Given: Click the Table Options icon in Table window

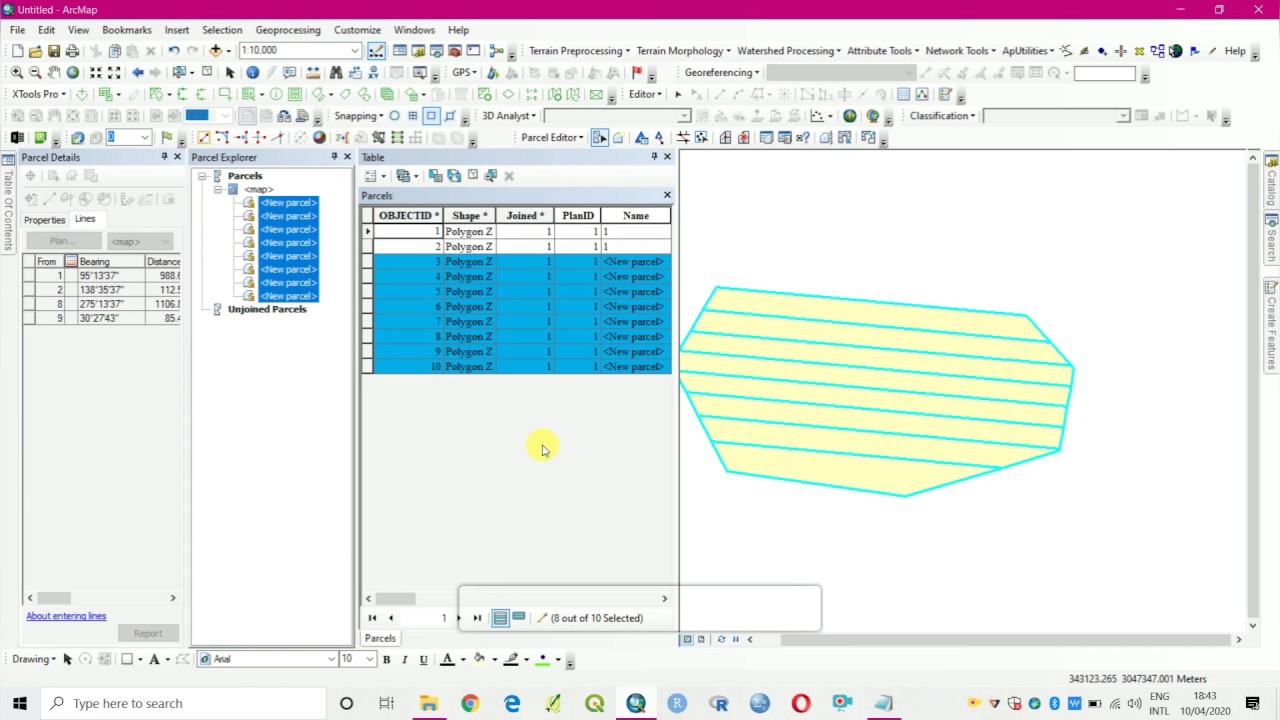Looking at the screenshot, I should tap(372, 176).
